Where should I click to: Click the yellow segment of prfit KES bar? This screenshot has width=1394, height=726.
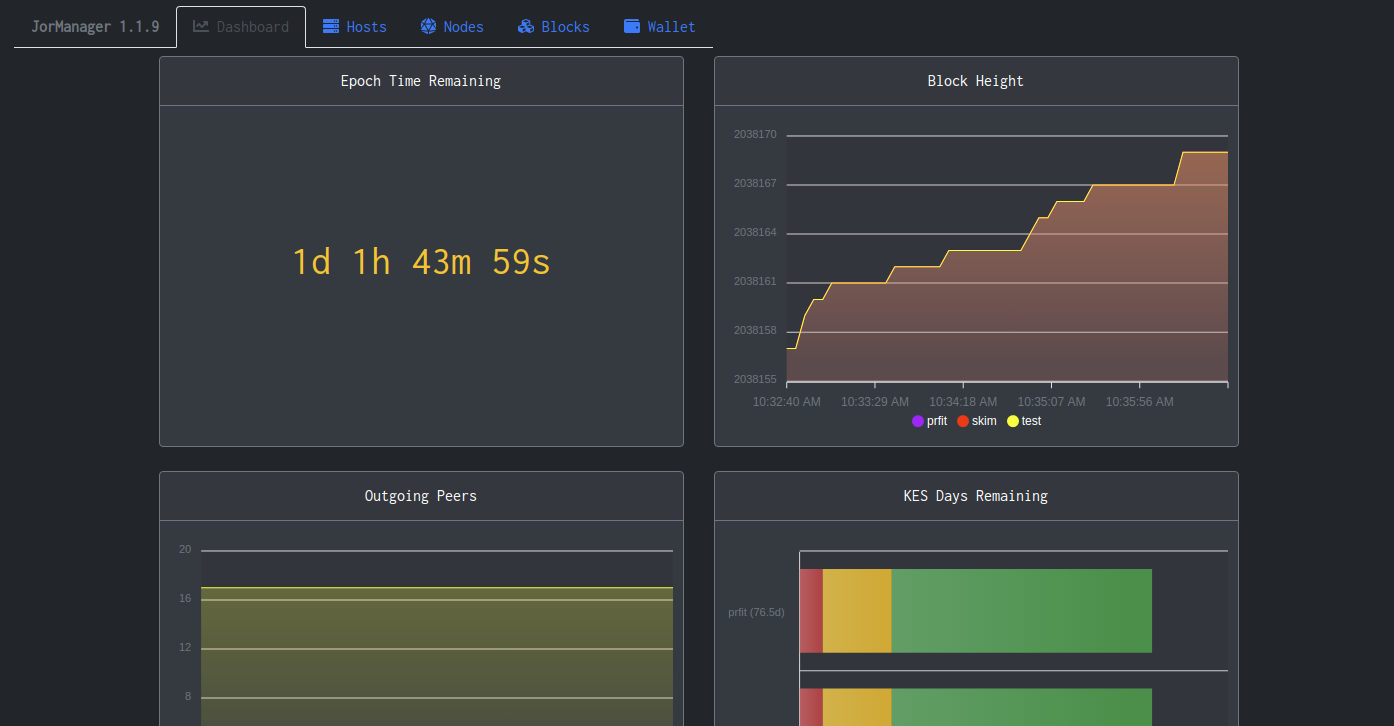pos(856,611)
